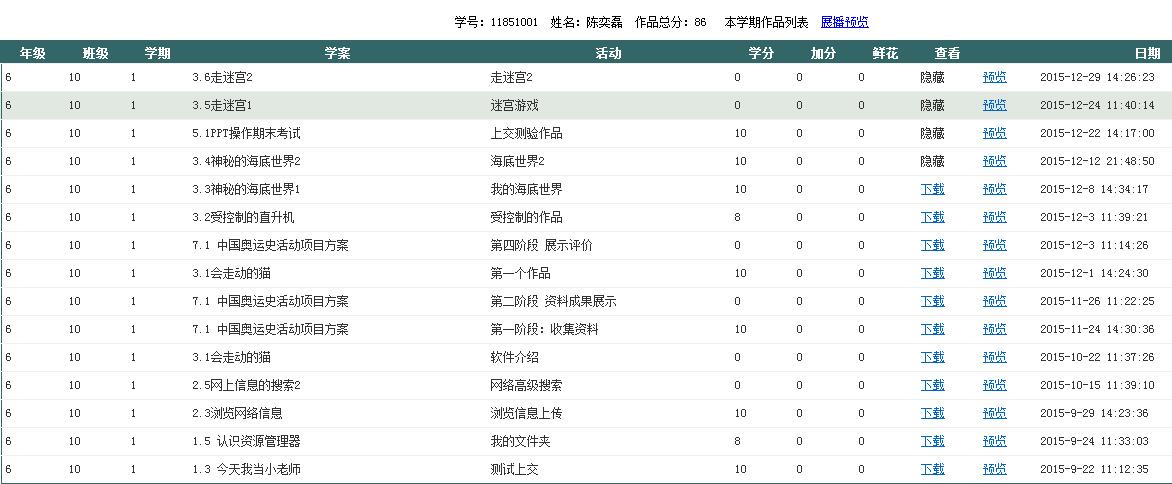This screenshot has width=1172, height=484.
Task: Download 第一阶段：收集资料 file
Action: (932, 329)
